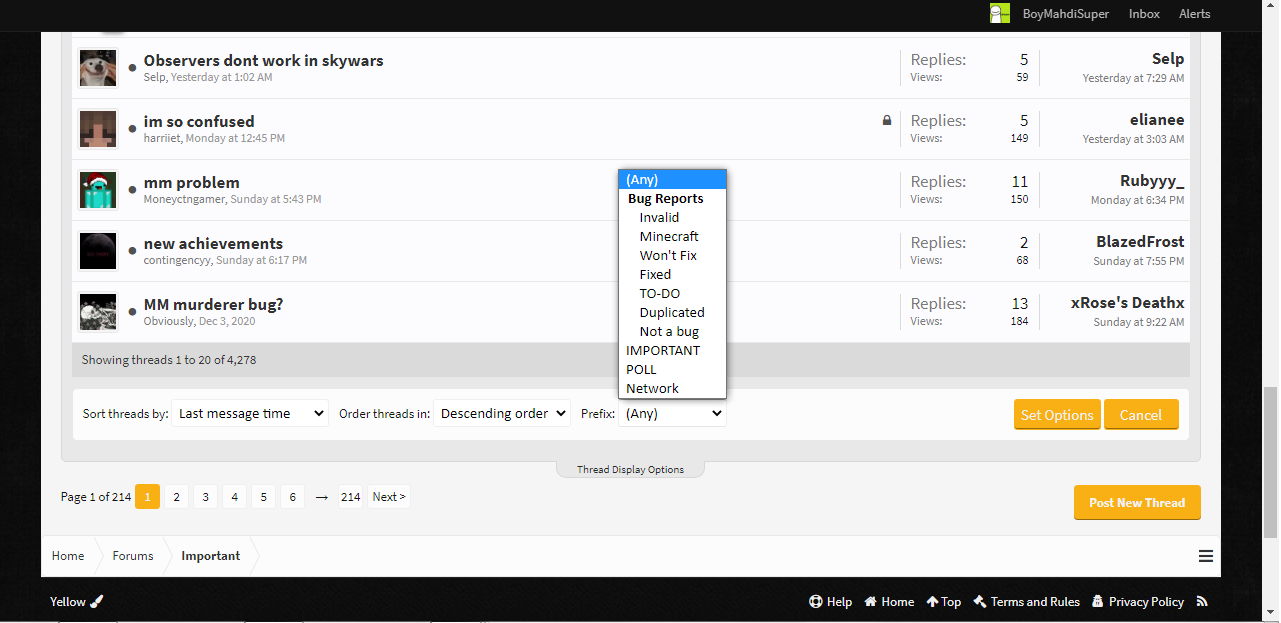Click Home in the breadcrumb
The image size is (1281, 623).
(68, 556)
